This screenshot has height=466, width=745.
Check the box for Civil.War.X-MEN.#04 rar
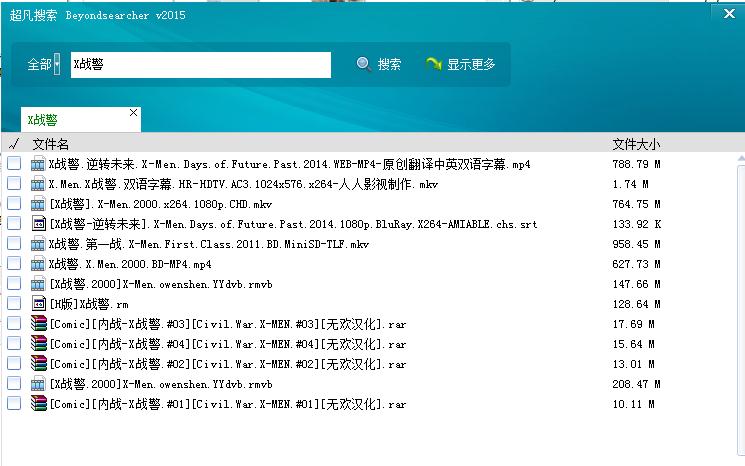pos(14,343)
